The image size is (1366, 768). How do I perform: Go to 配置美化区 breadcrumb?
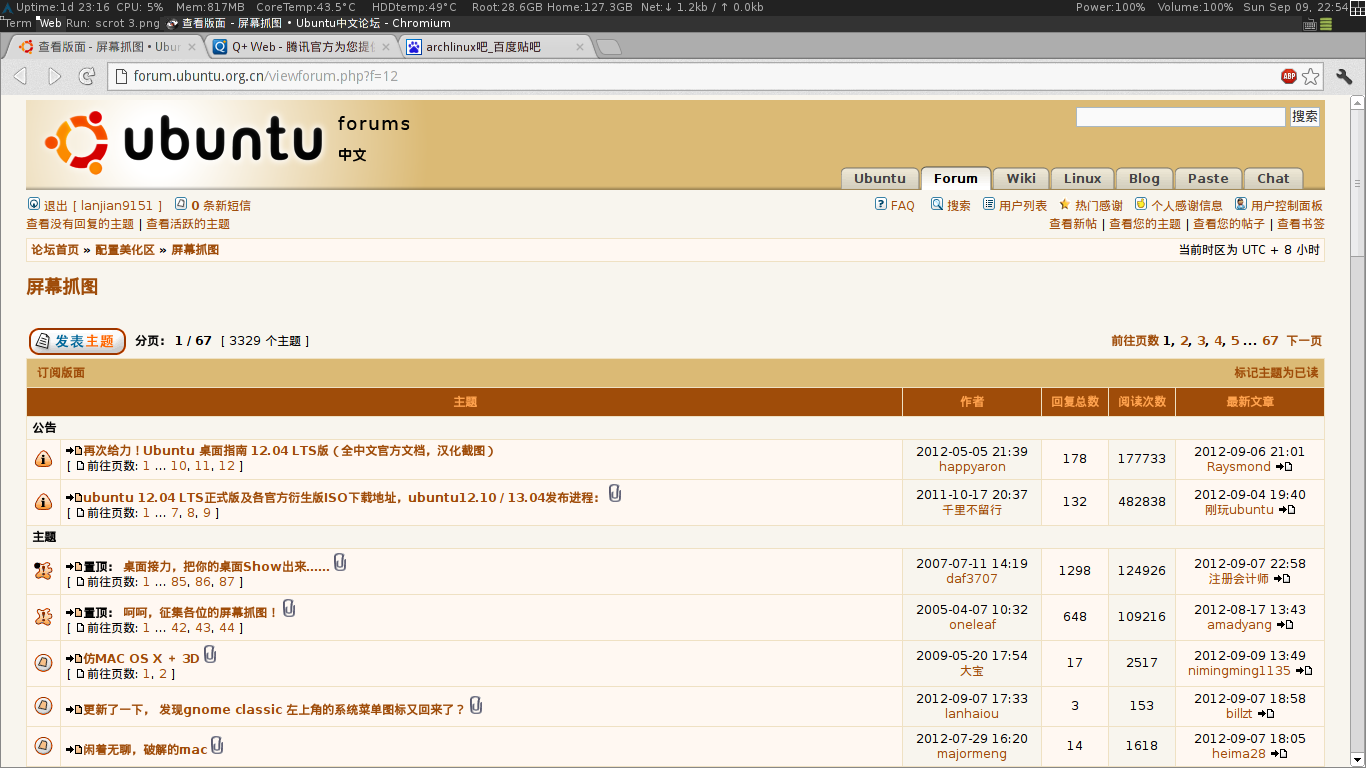(125, 250)
